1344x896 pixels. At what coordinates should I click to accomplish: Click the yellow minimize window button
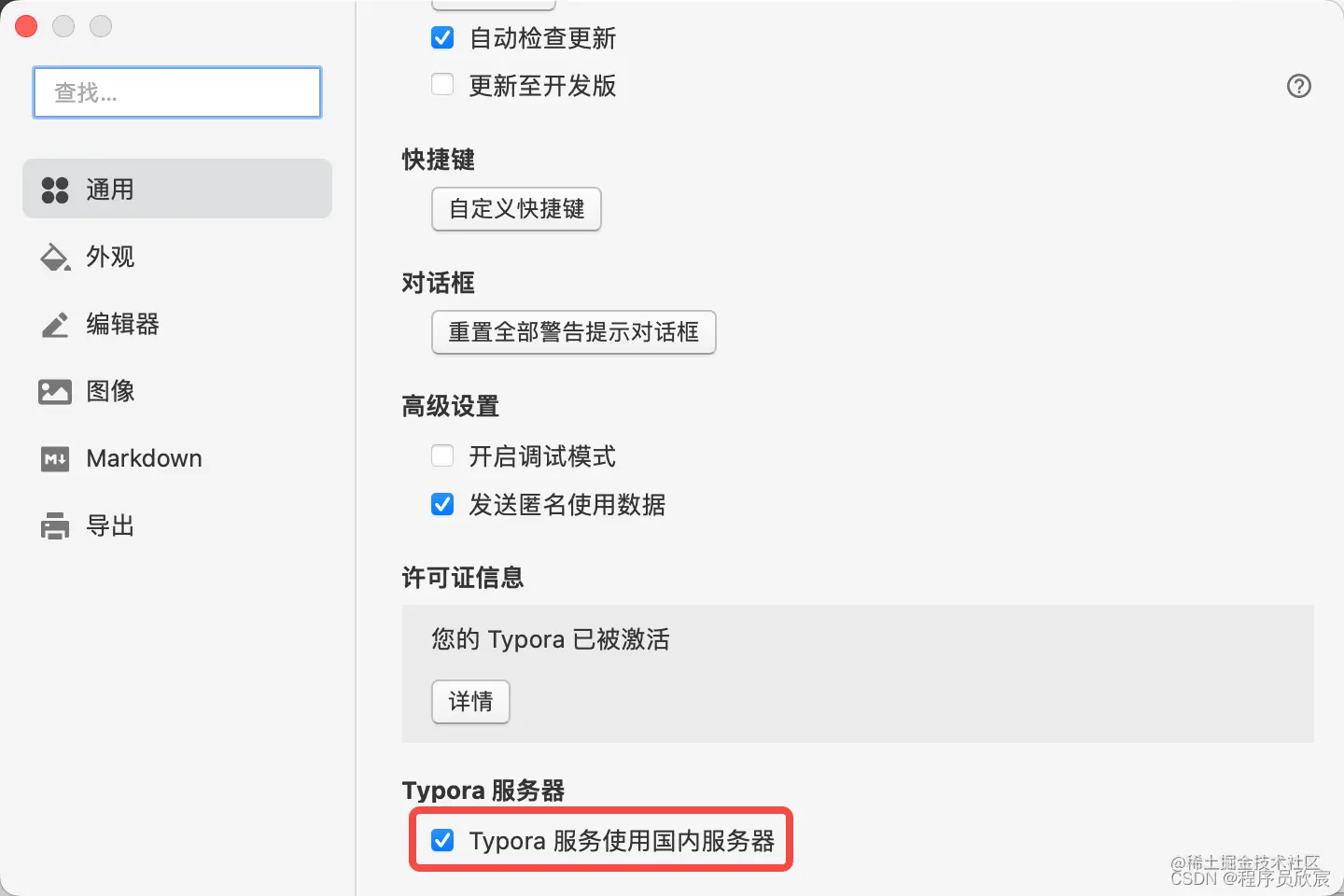(63, 26)
